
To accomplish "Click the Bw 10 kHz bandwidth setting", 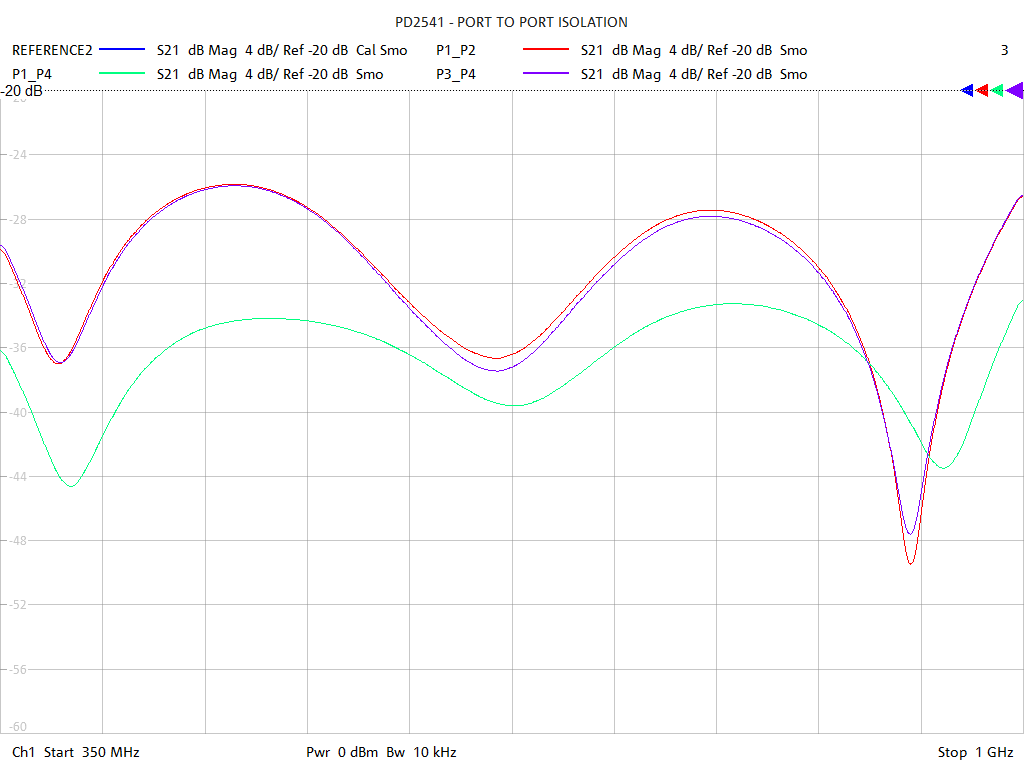I will pos(421,752).
